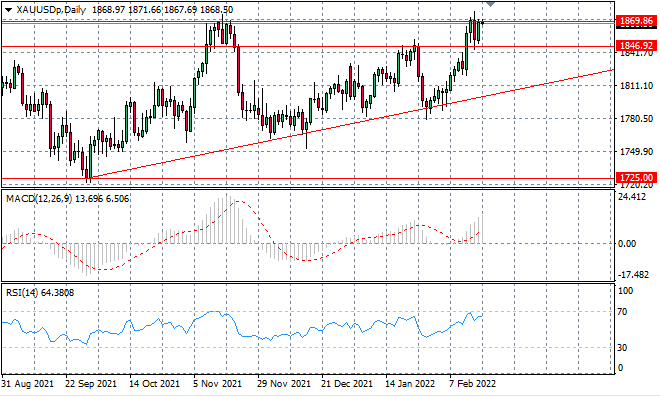Click the 1811.10 price scale value
This screenshot has height=397, width=660.
(637, 86)
